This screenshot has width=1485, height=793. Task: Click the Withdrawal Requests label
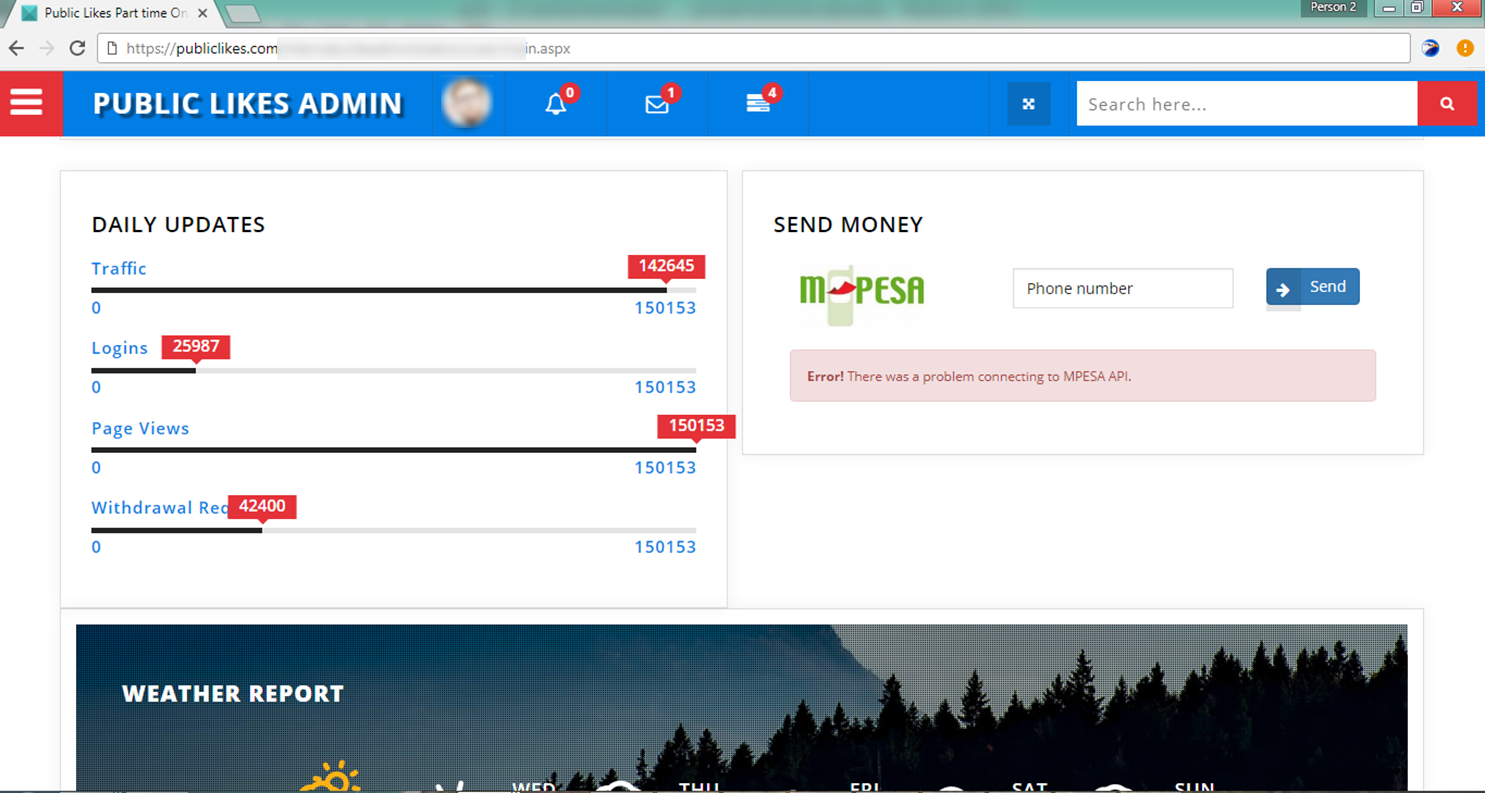[160, 508]
